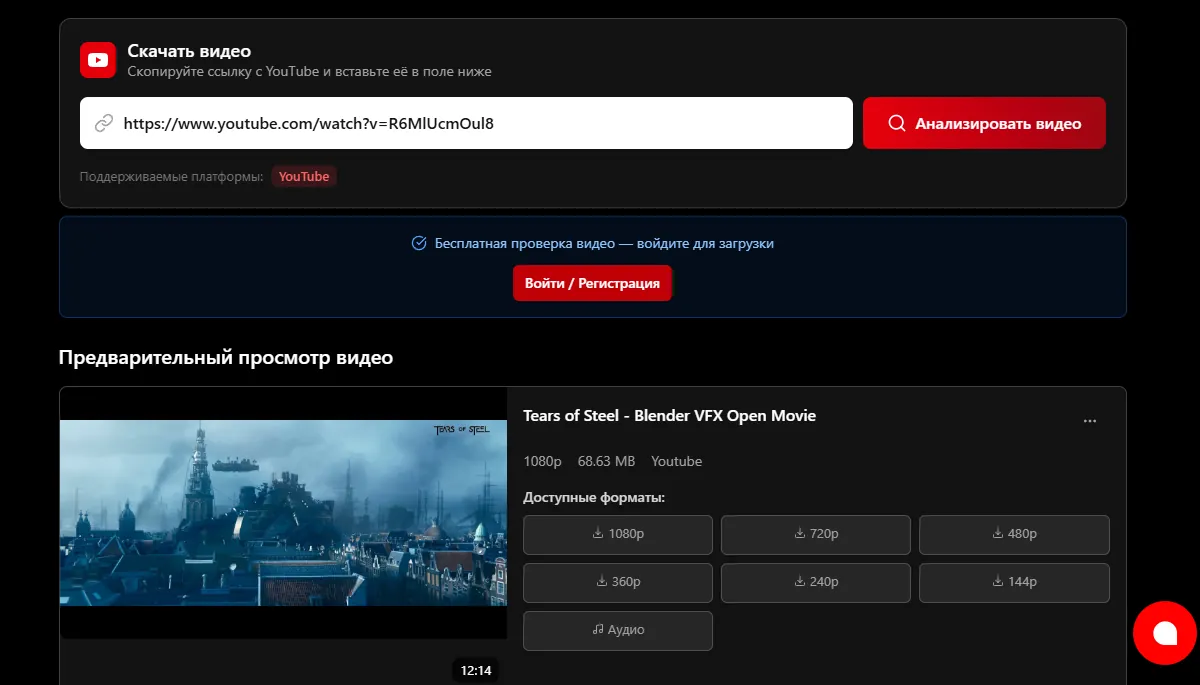
Task: Download the video in 480p
Action: tap(1014, 534)
